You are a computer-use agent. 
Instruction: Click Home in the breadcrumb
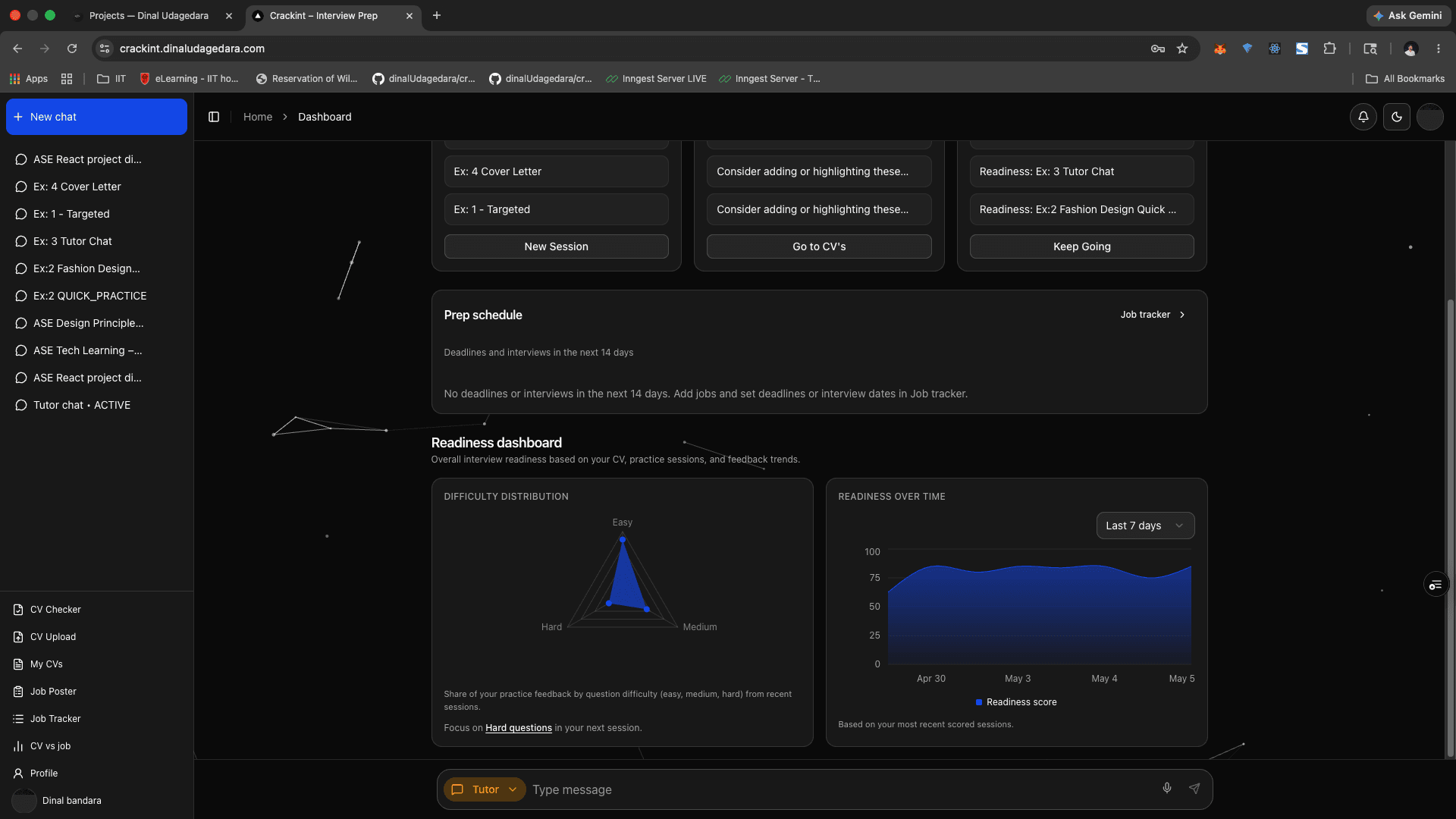tap(258, 117)
